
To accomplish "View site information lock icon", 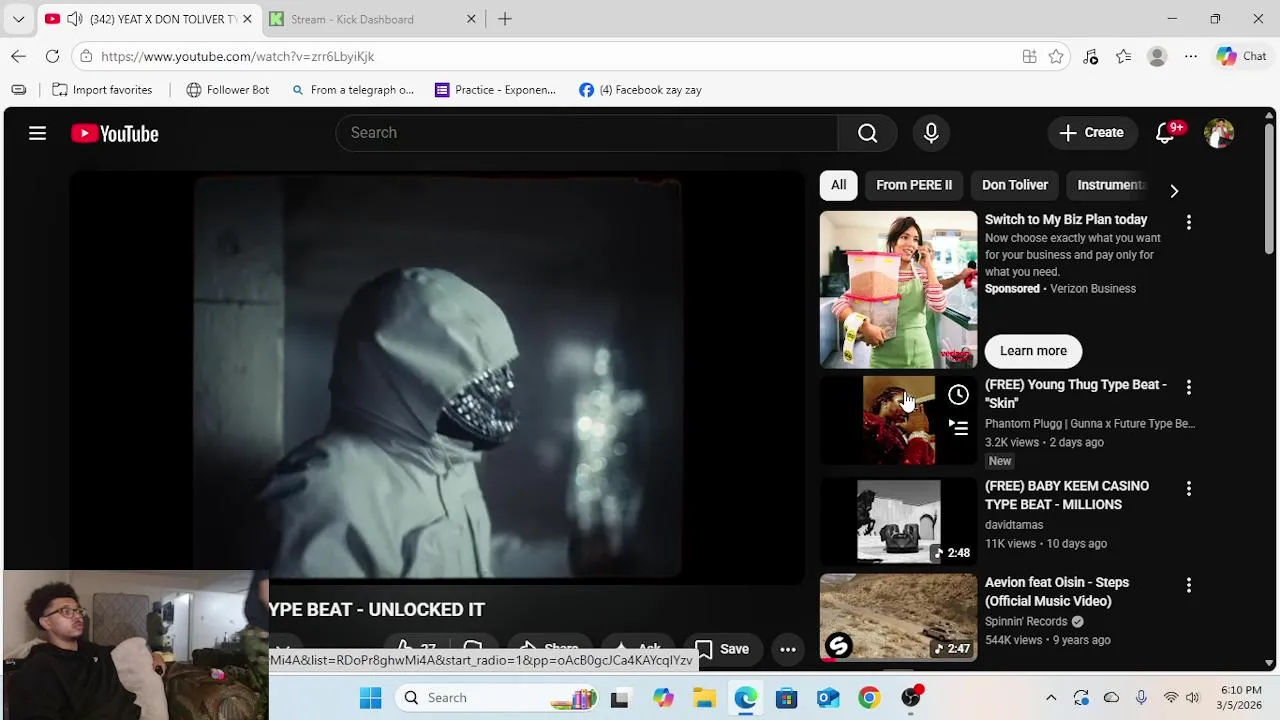I will pos(86,57).
